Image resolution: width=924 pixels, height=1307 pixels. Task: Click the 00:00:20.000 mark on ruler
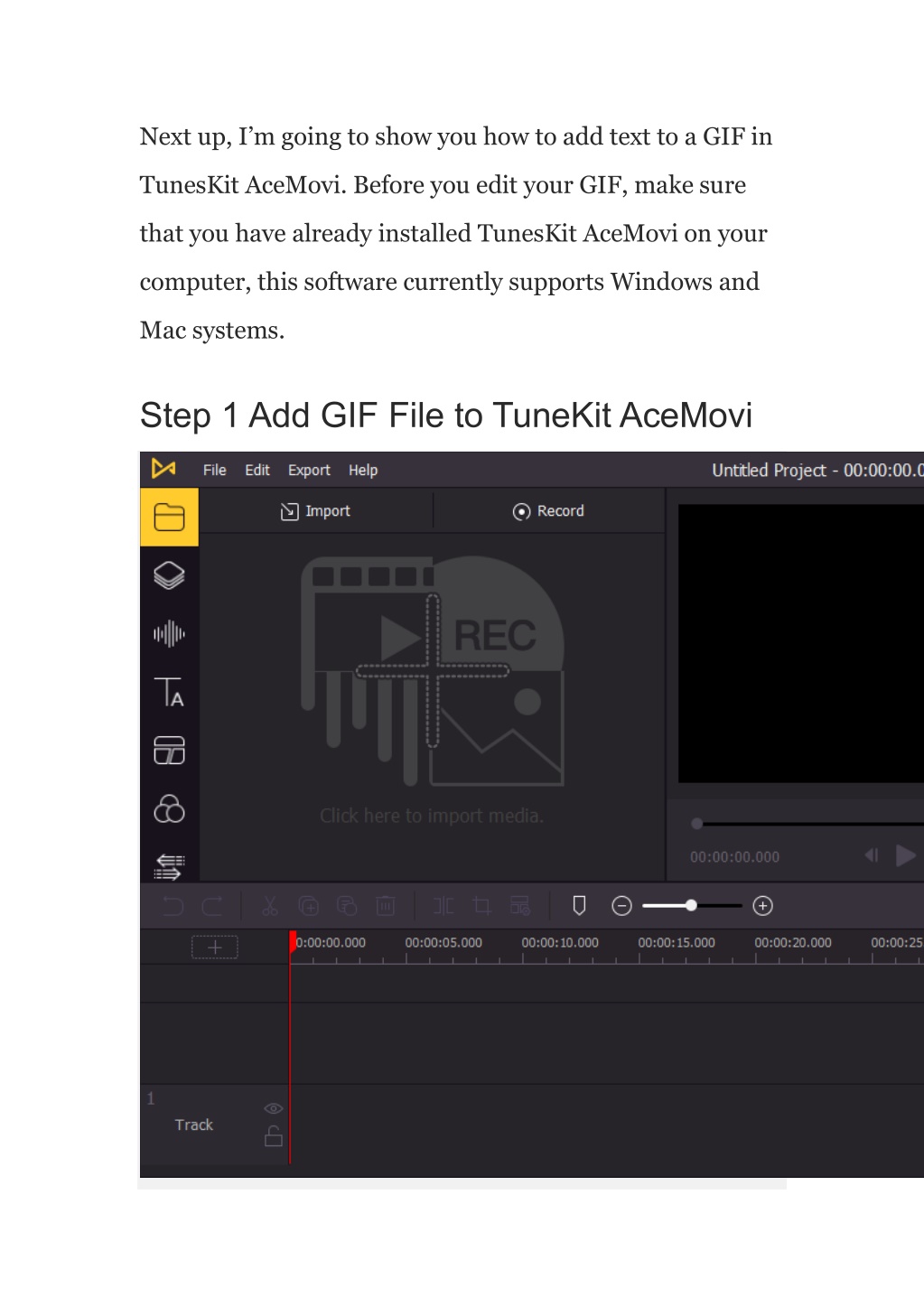point(793,942)
